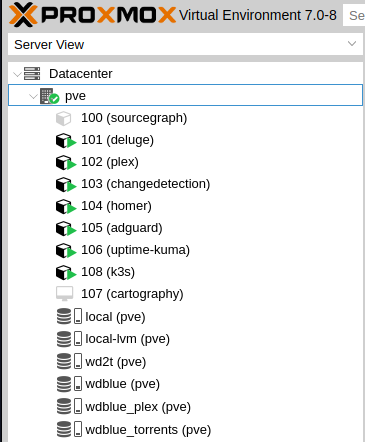365x442 pixels.
Task: Click the pve node status icon
Action: [x=49, y=96]
